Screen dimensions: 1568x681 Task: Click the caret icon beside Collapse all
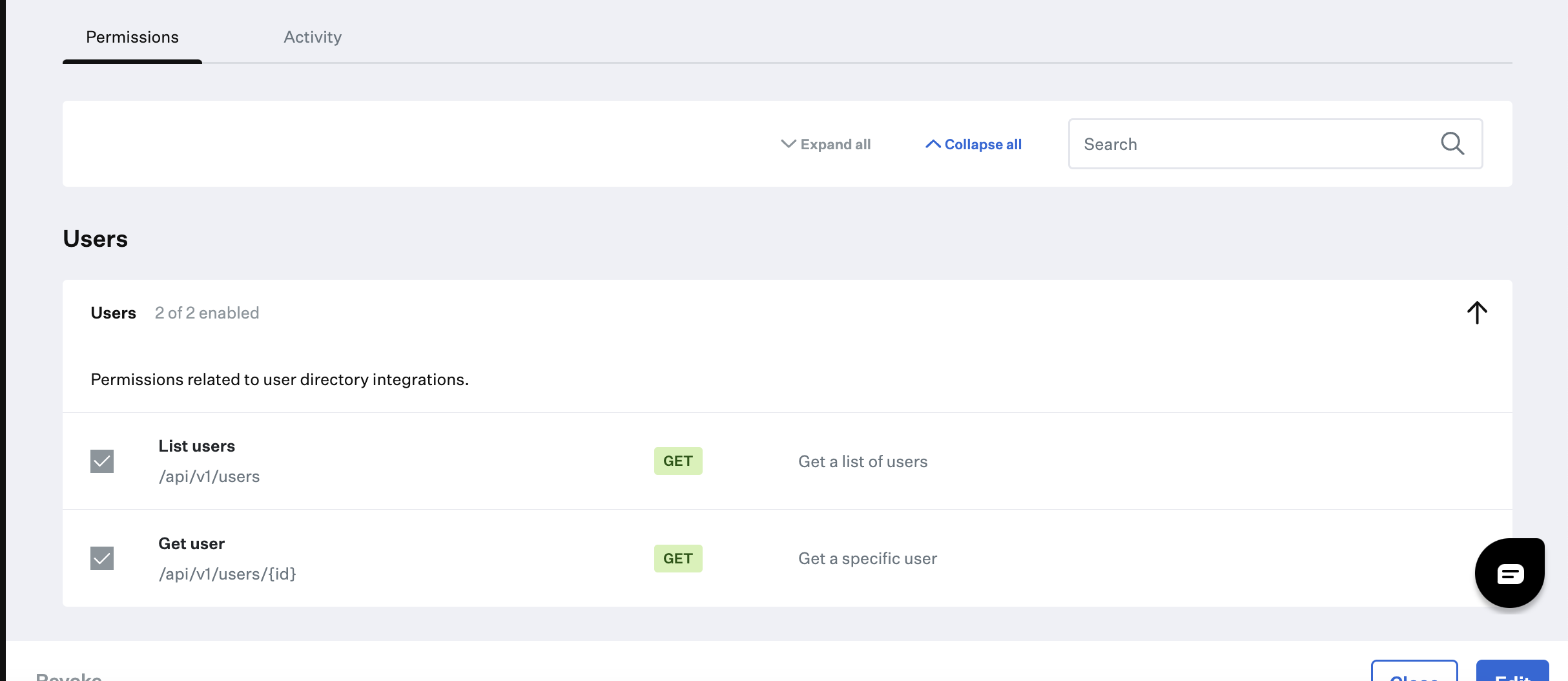(933, 144)
